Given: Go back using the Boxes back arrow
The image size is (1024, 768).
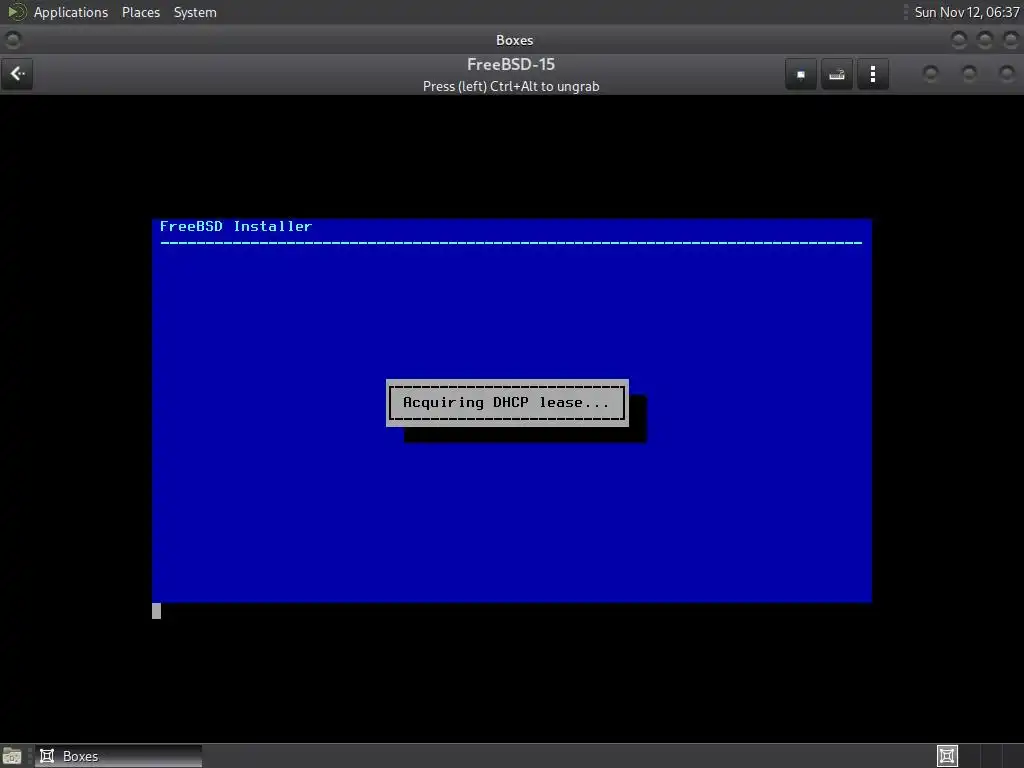Looking at the screenshot, I should pyautogui.click(x=18, y=74).
